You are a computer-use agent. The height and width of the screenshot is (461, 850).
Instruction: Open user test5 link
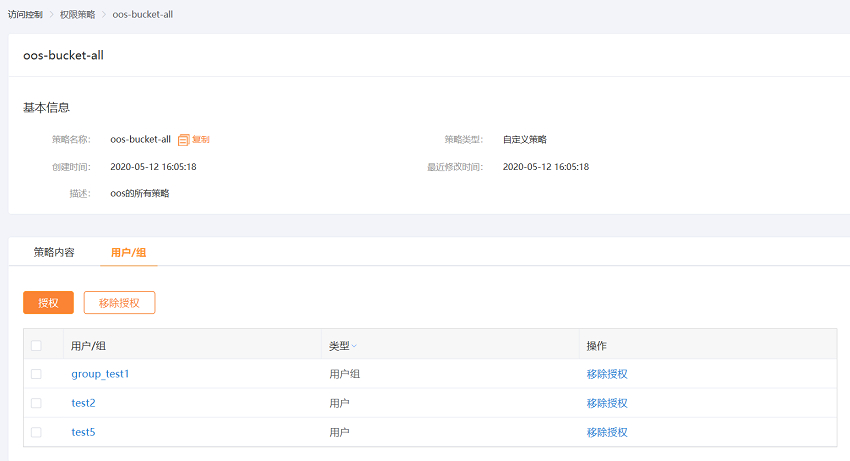(x=83, y=432)
